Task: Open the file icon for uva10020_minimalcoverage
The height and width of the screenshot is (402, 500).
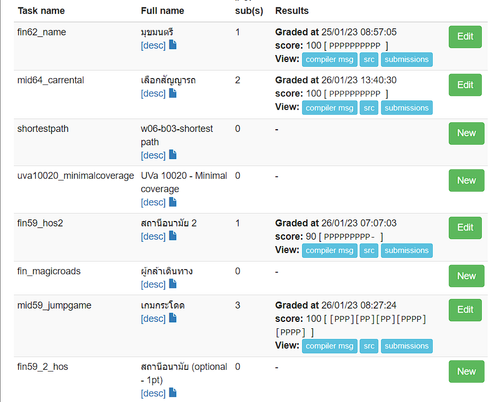Action: coord(173,202)
